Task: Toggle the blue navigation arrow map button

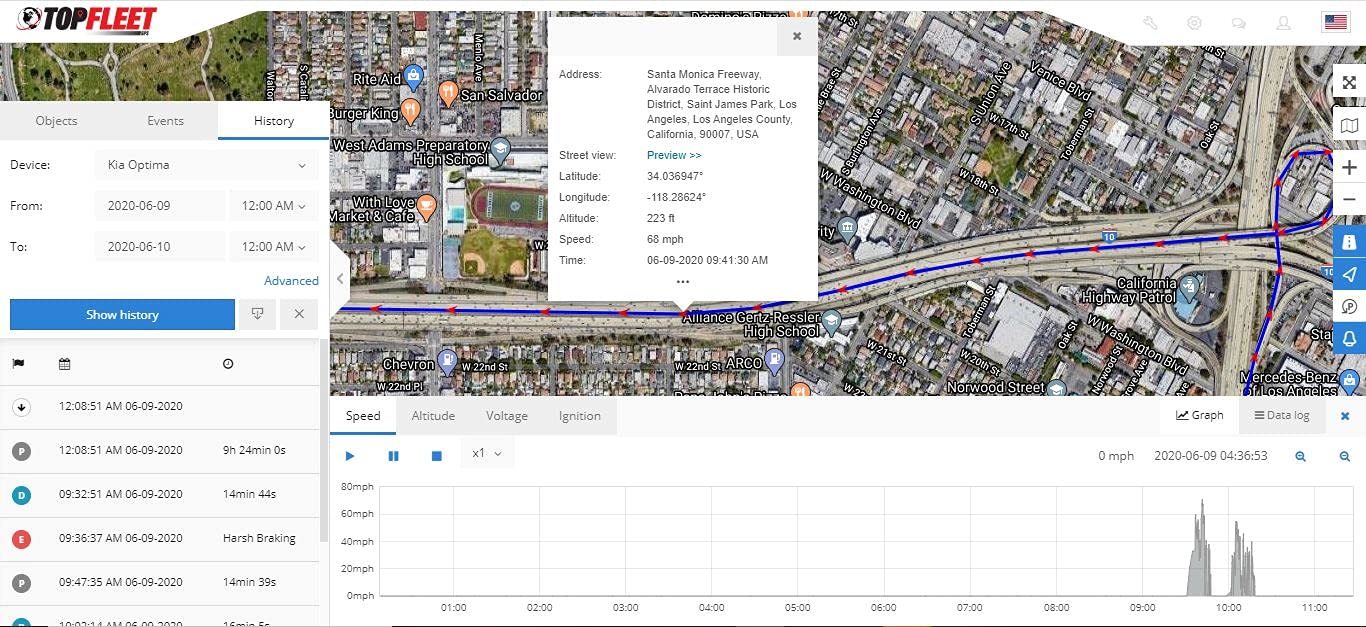Action: pyautogui.click(x=1349, y=274)
